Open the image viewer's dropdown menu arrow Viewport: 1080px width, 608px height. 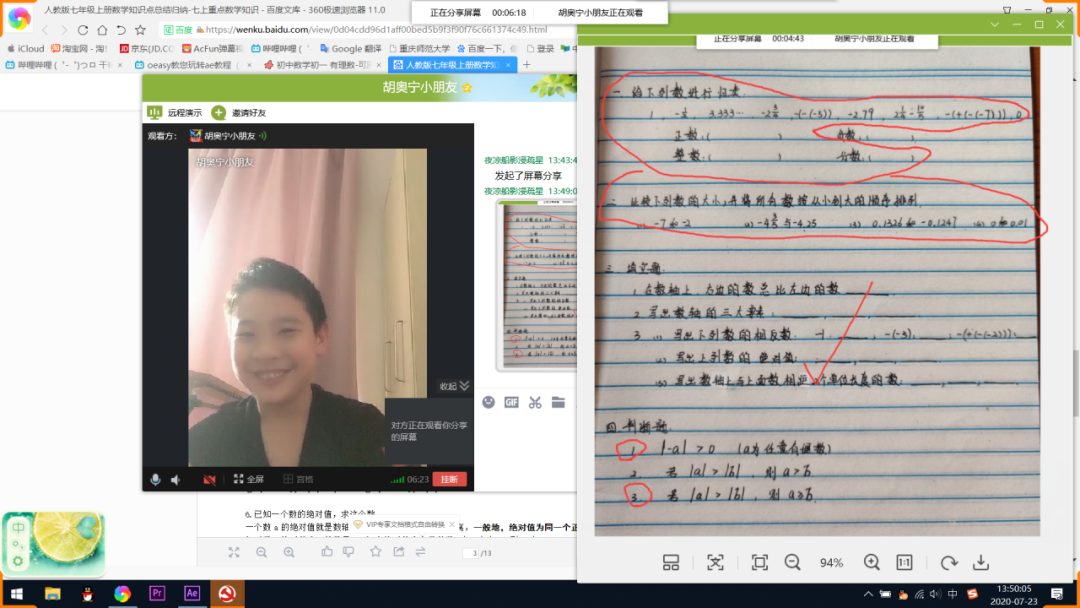click(994, 24)
